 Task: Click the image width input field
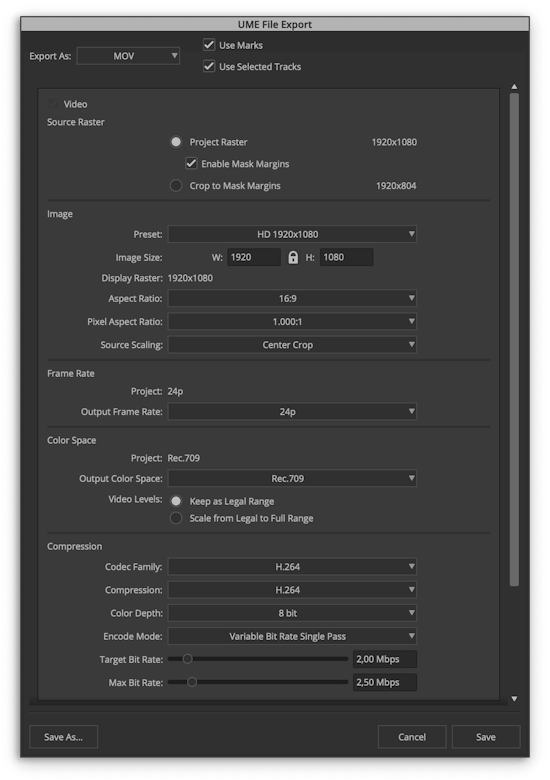tap(254, 257)
